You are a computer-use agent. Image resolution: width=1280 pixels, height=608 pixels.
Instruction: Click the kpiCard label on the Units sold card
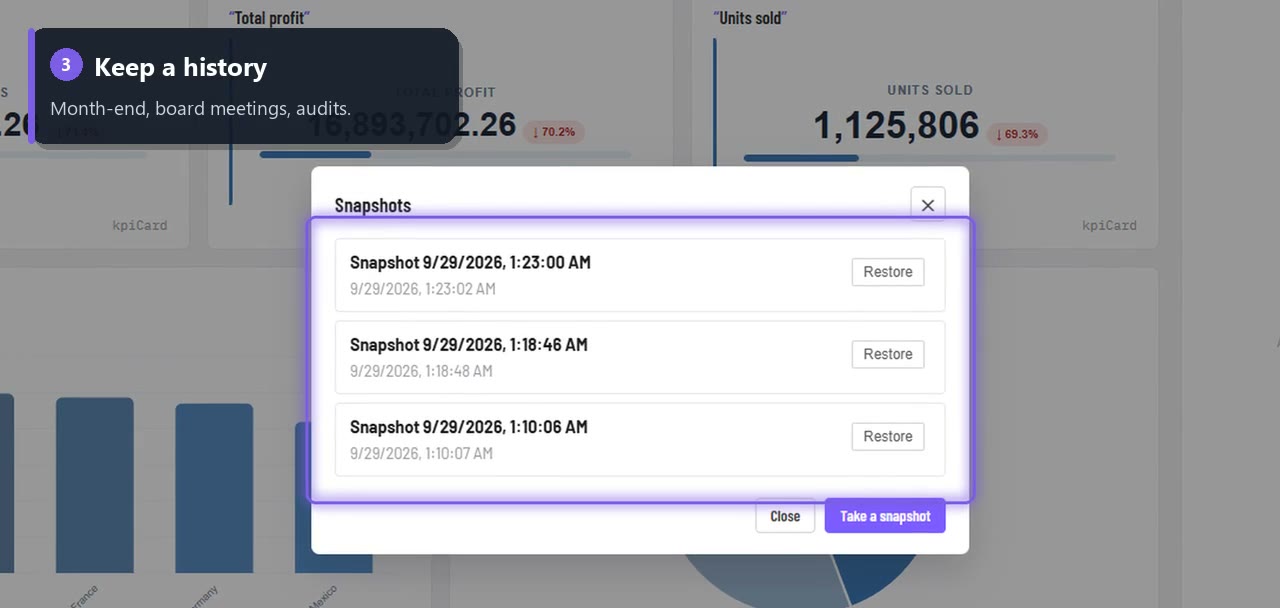[1109, 225]
